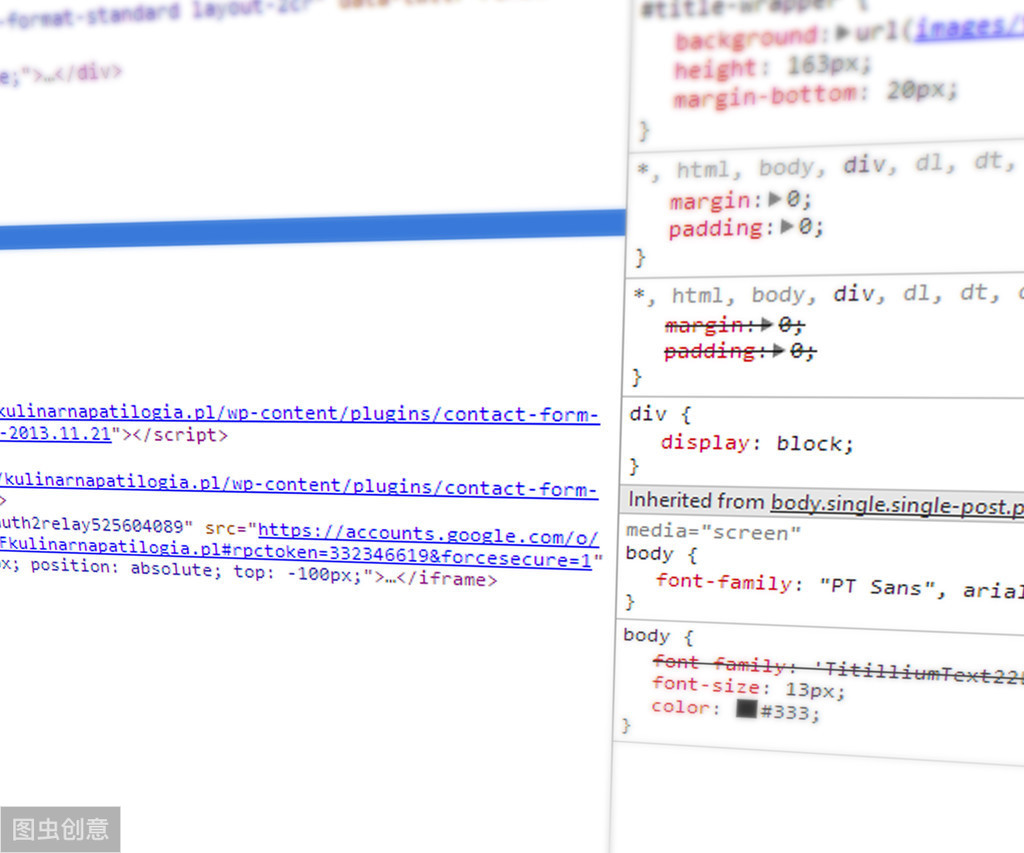Viewport: 1024px width, 853px height.
Task: Select the collapsed …</div> line near the top
Action: pos(61,73)
